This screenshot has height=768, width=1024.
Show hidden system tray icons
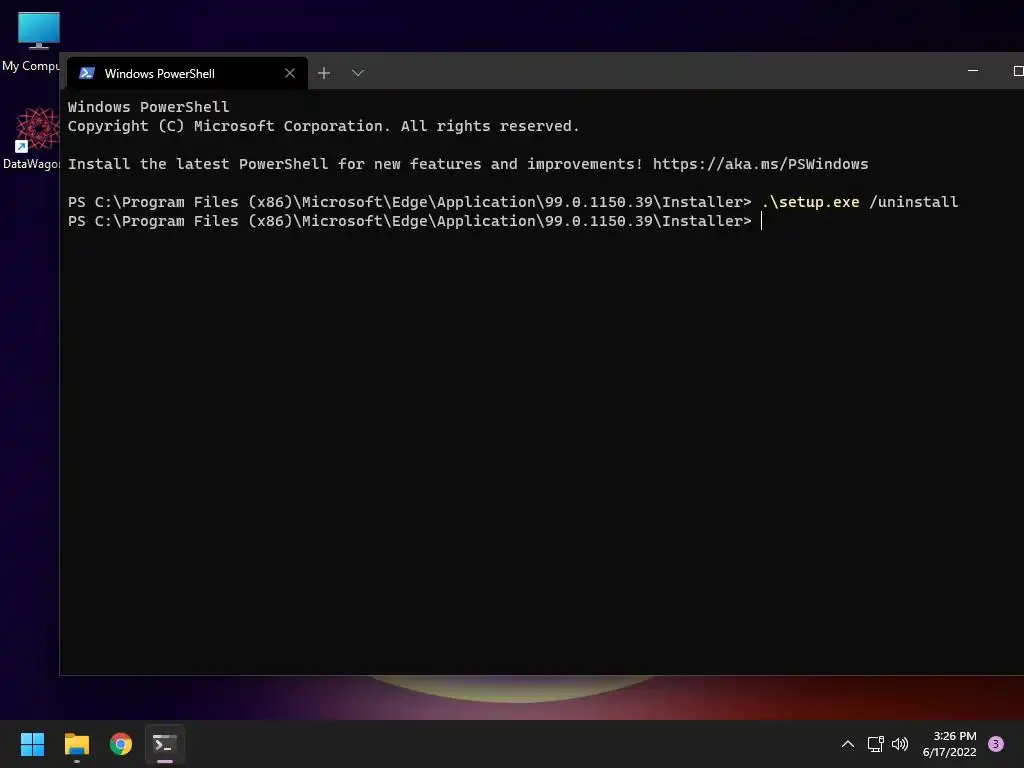848,744
